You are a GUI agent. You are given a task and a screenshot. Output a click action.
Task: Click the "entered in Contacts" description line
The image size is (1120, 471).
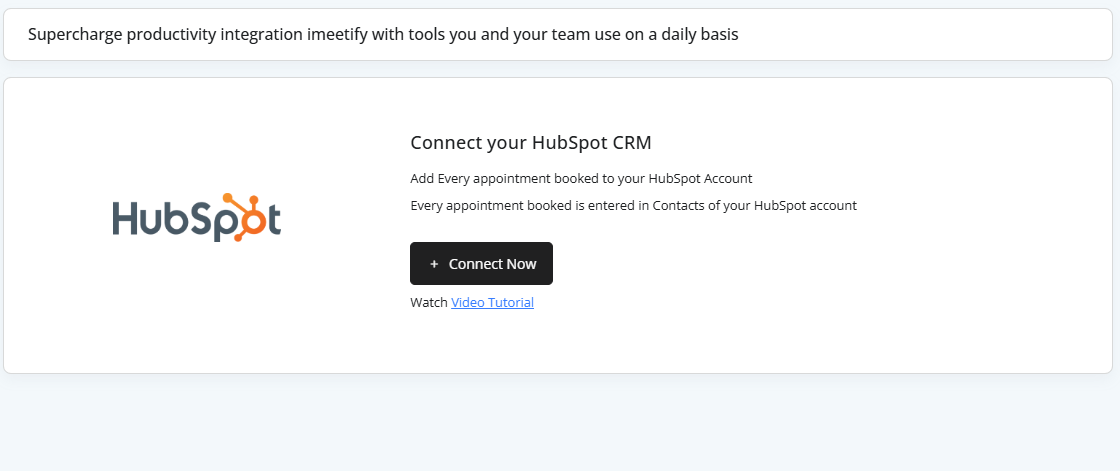click(x=633, y=206)
